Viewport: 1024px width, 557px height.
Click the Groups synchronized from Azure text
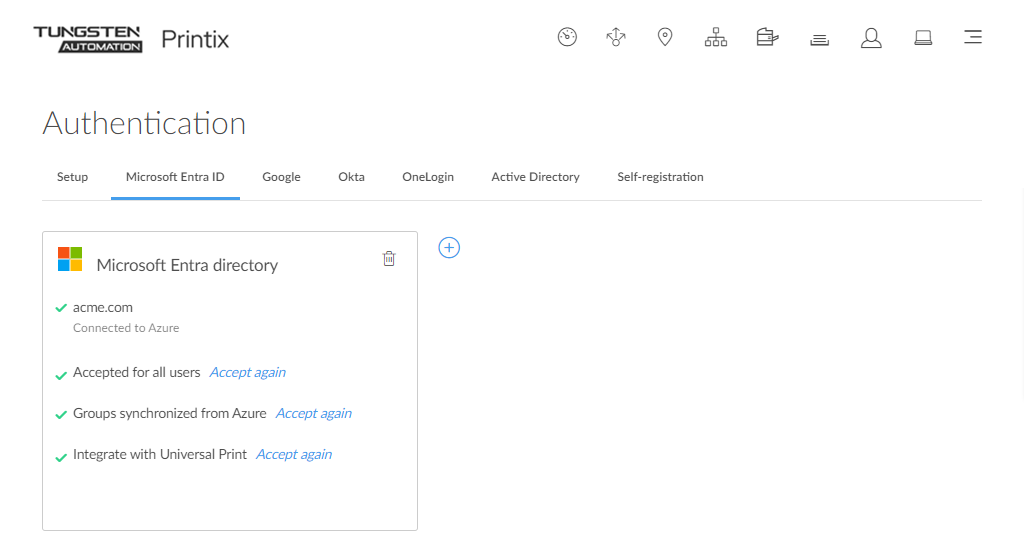(170, 413)
